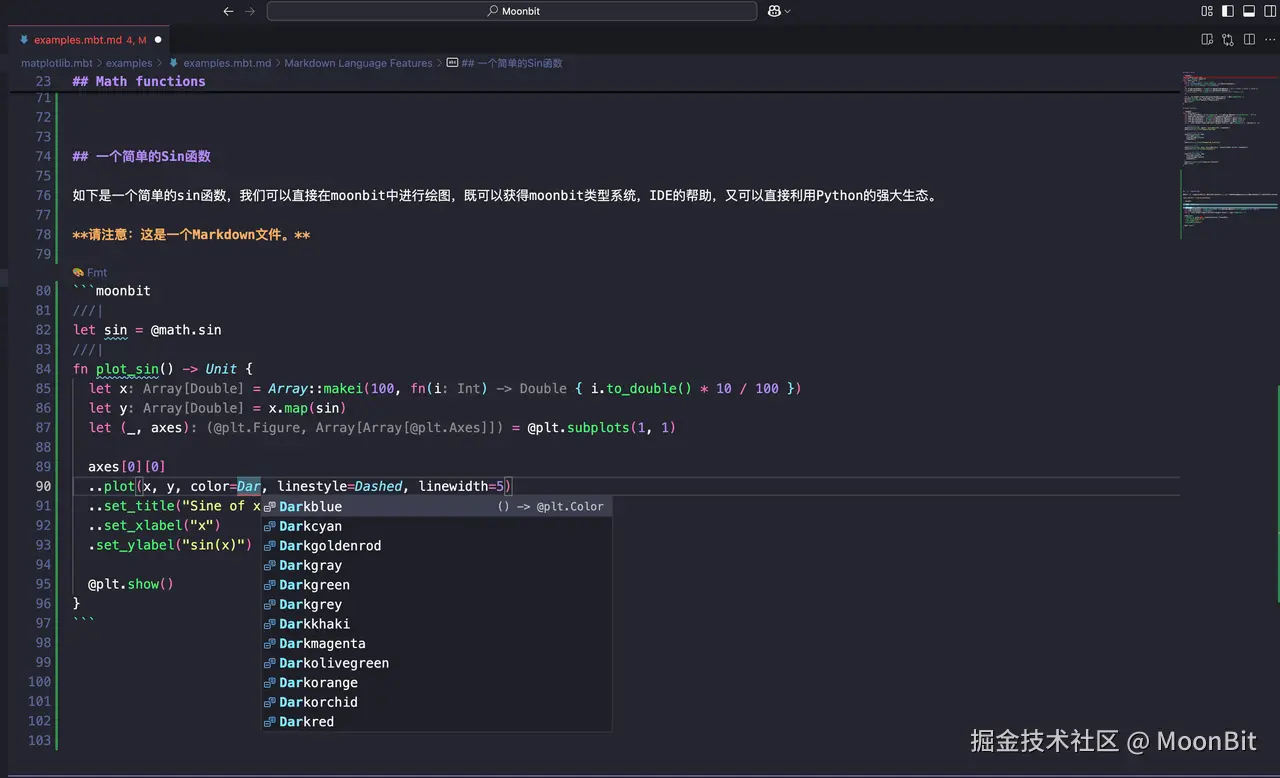Toggle the bottom panel

tap(1249, 11)
